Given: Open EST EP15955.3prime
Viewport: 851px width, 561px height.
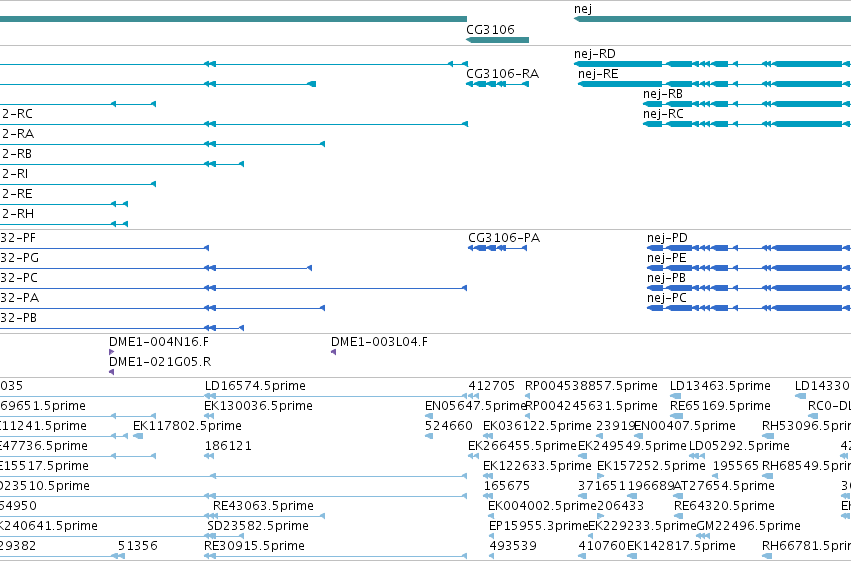Looking at the screenshot, I should [539, 526].
